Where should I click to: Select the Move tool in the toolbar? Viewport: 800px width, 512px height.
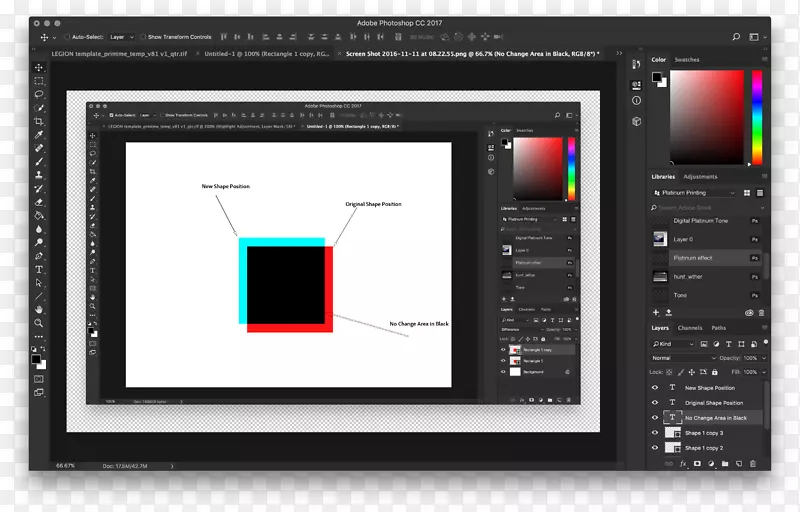click(39, 68)
